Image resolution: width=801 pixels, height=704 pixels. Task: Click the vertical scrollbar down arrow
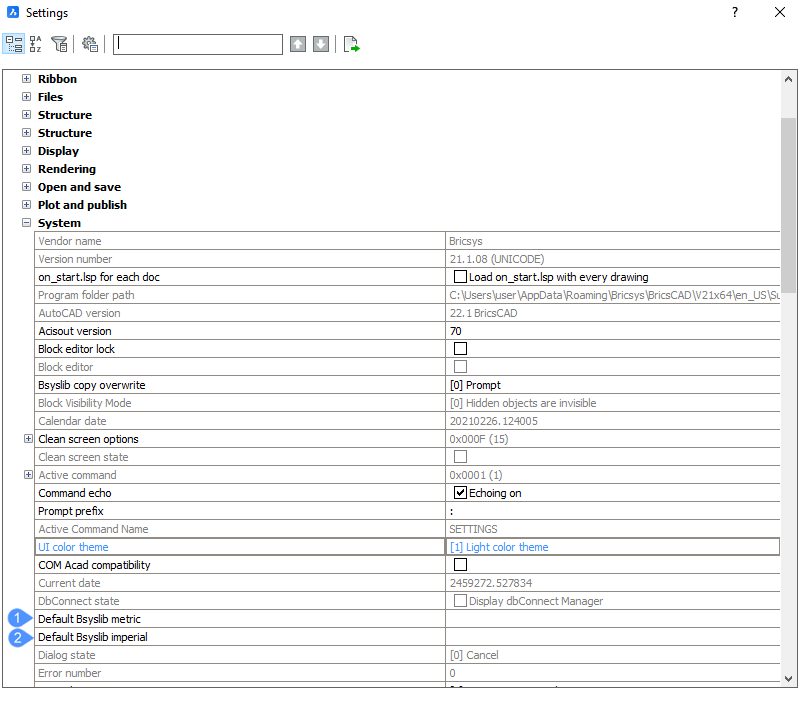[x=789, y=677]
